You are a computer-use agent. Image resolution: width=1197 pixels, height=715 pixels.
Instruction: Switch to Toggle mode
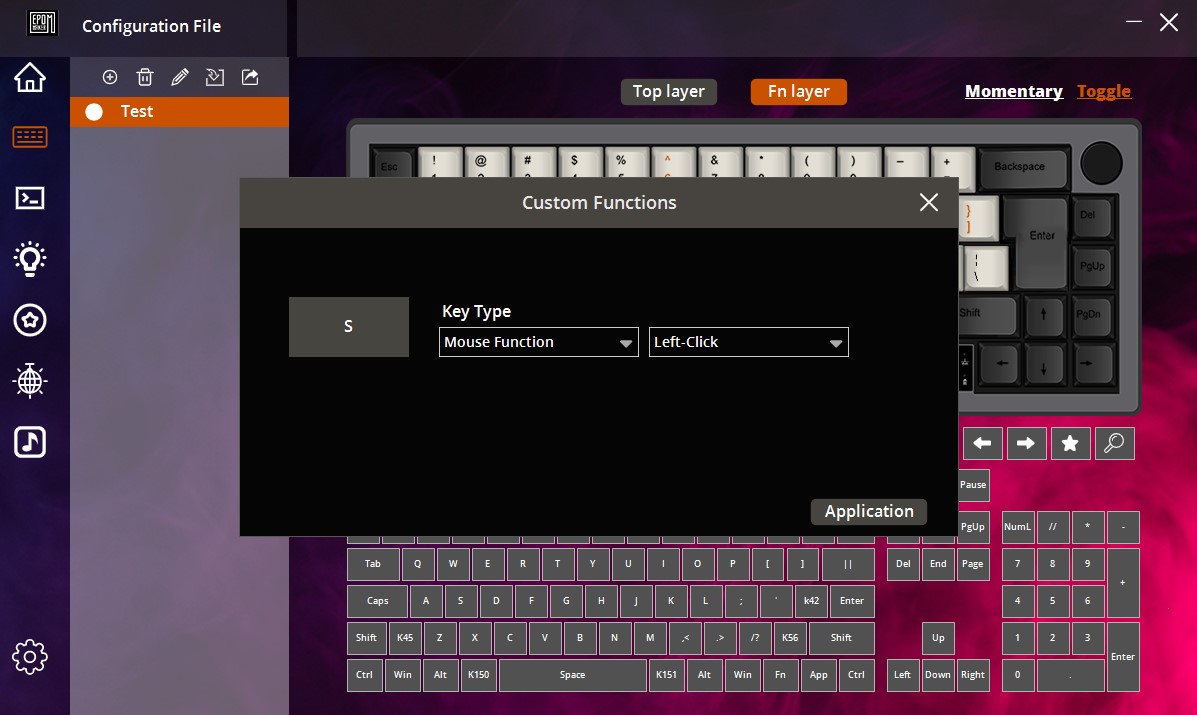1103,91
